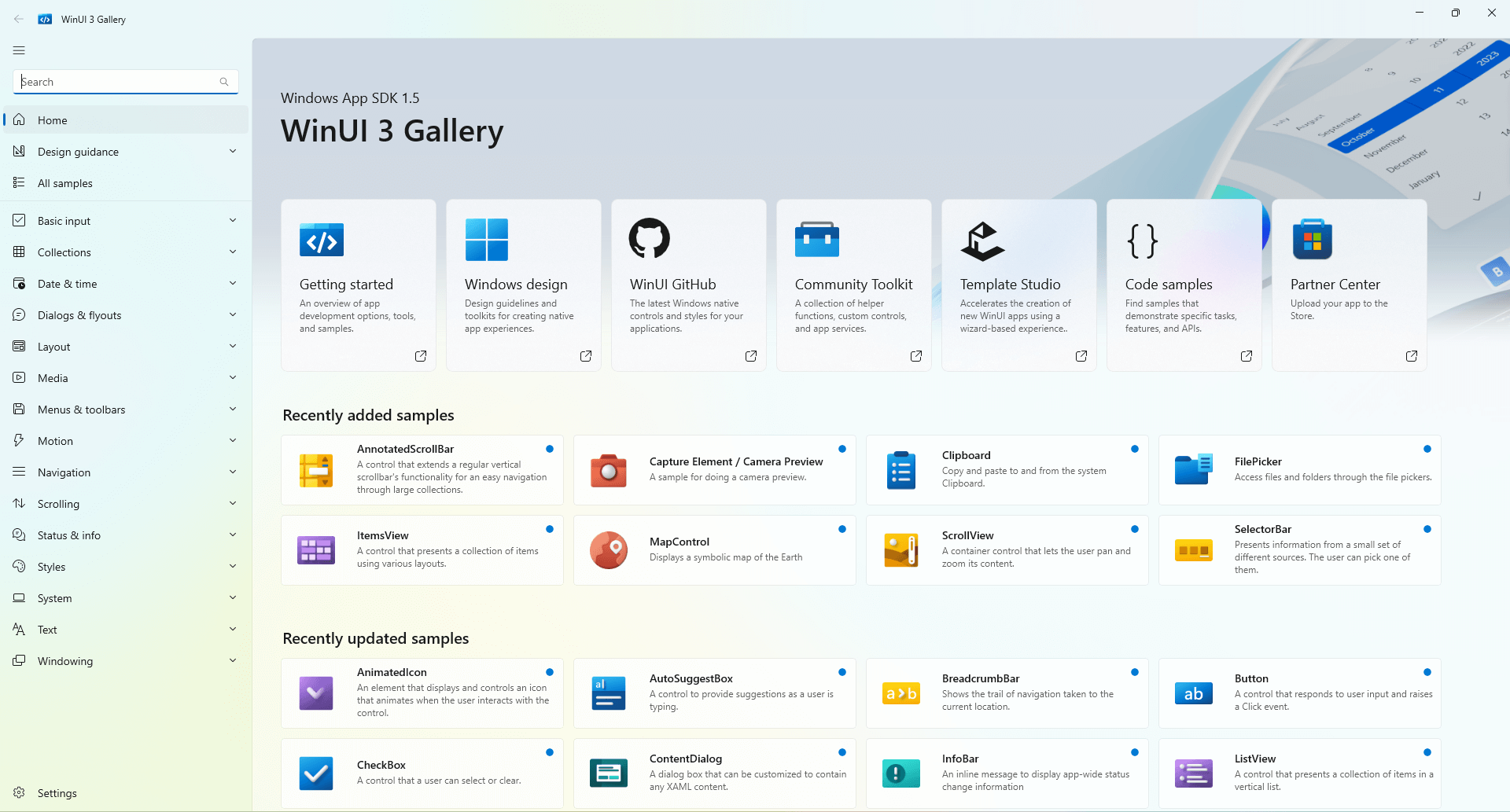Open BreadcrumbBar sample card
The height and width of the screenshot is (812, 1510).
click(1007, 693)
